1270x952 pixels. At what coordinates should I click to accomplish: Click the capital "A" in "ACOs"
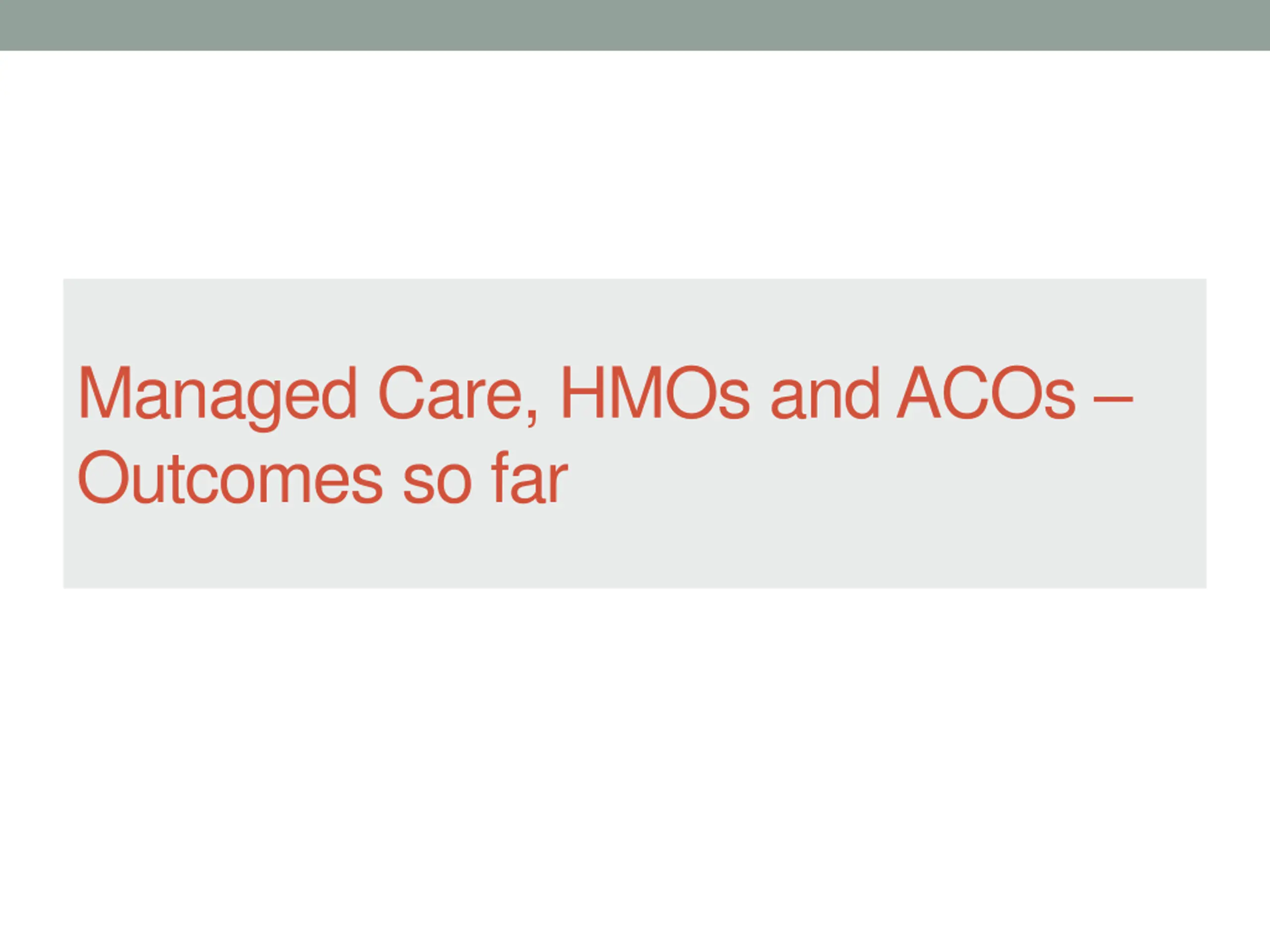coord(918,394)
